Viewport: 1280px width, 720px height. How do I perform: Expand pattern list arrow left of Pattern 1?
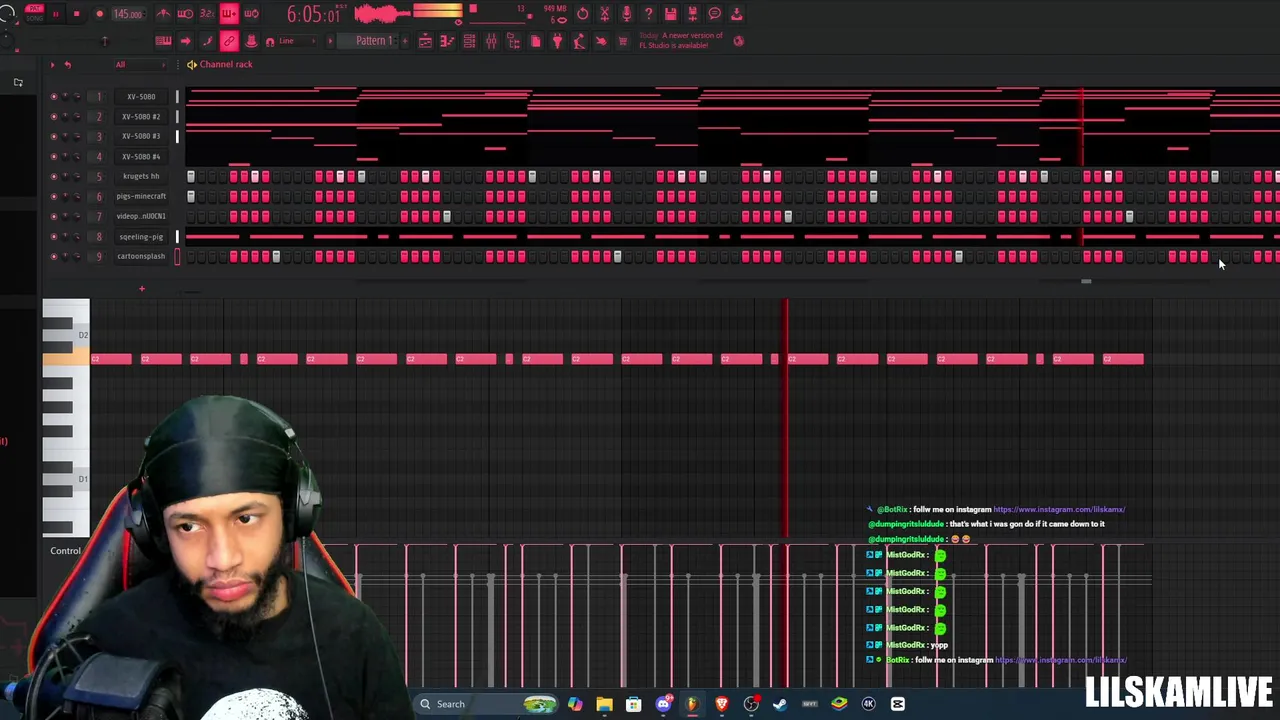(x=330, y=41)
